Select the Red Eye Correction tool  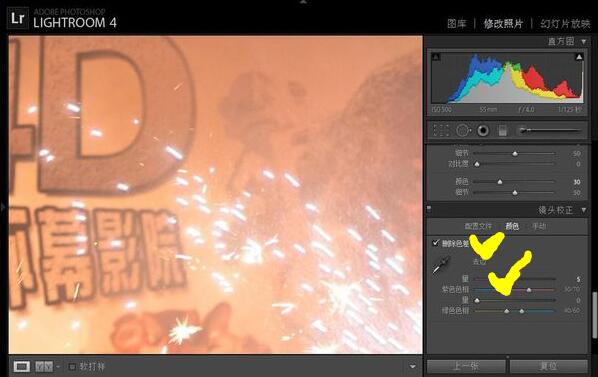[483, 131]
